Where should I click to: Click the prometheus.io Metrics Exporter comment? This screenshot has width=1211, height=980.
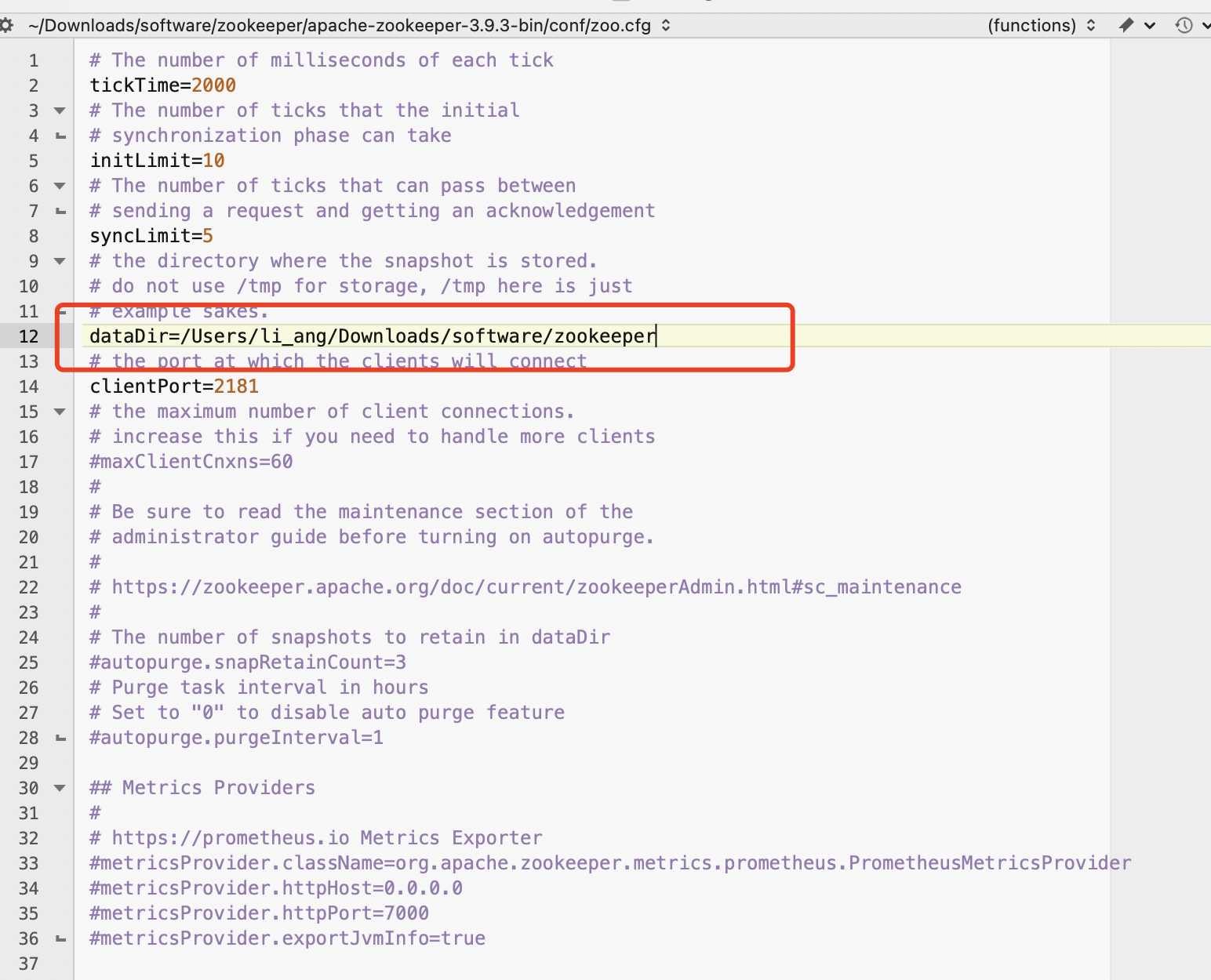[x=316, y=838]
